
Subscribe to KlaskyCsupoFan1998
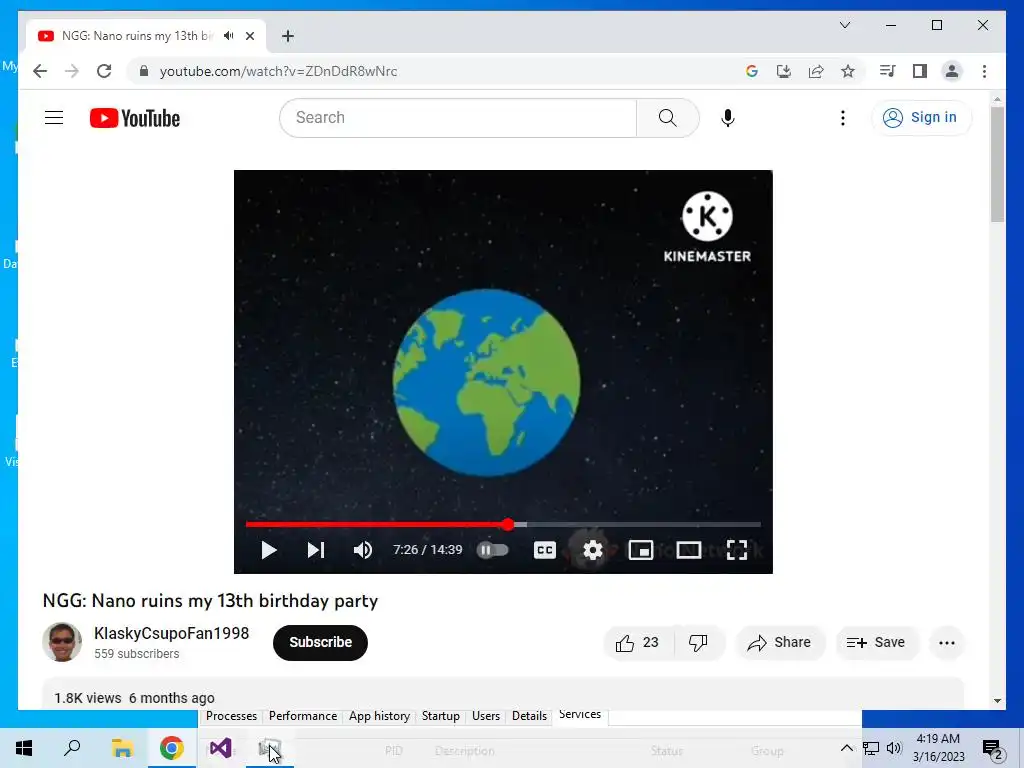coord(320,643)
